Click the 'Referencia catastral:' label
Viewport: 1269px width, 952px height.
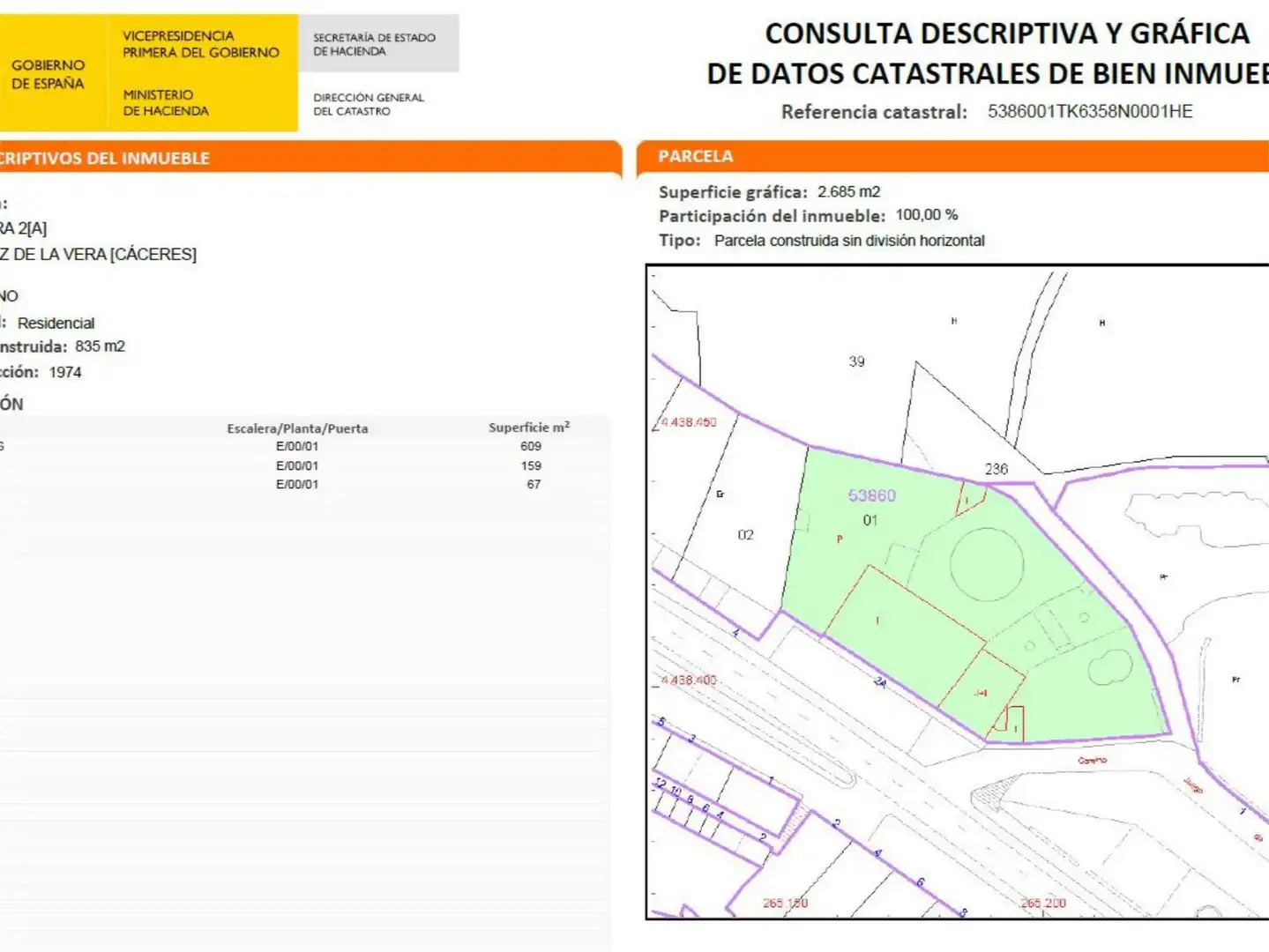pos(874,112)
